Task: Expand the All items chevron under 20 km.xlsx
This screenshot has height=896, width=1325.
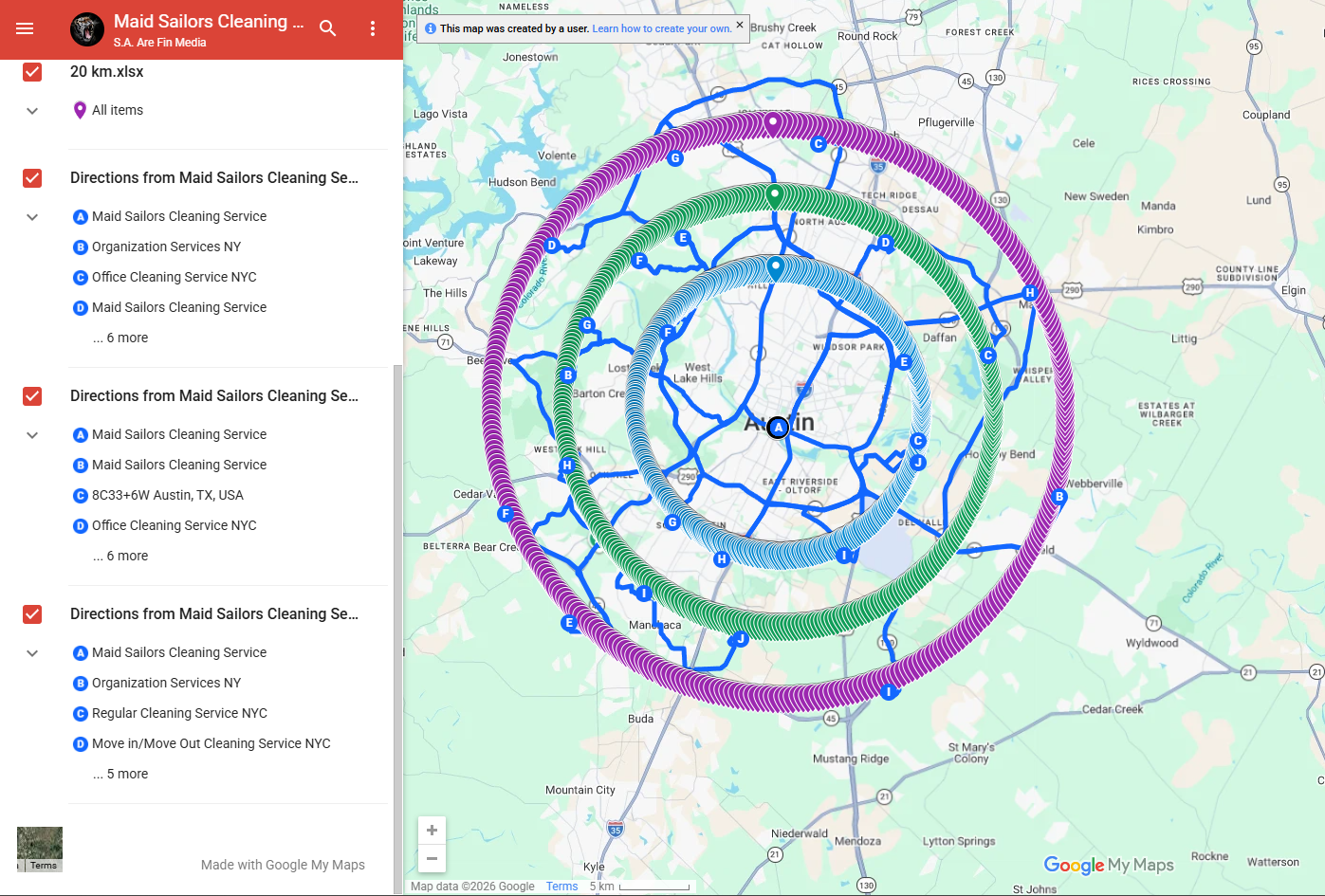Action: coord(32,111)
